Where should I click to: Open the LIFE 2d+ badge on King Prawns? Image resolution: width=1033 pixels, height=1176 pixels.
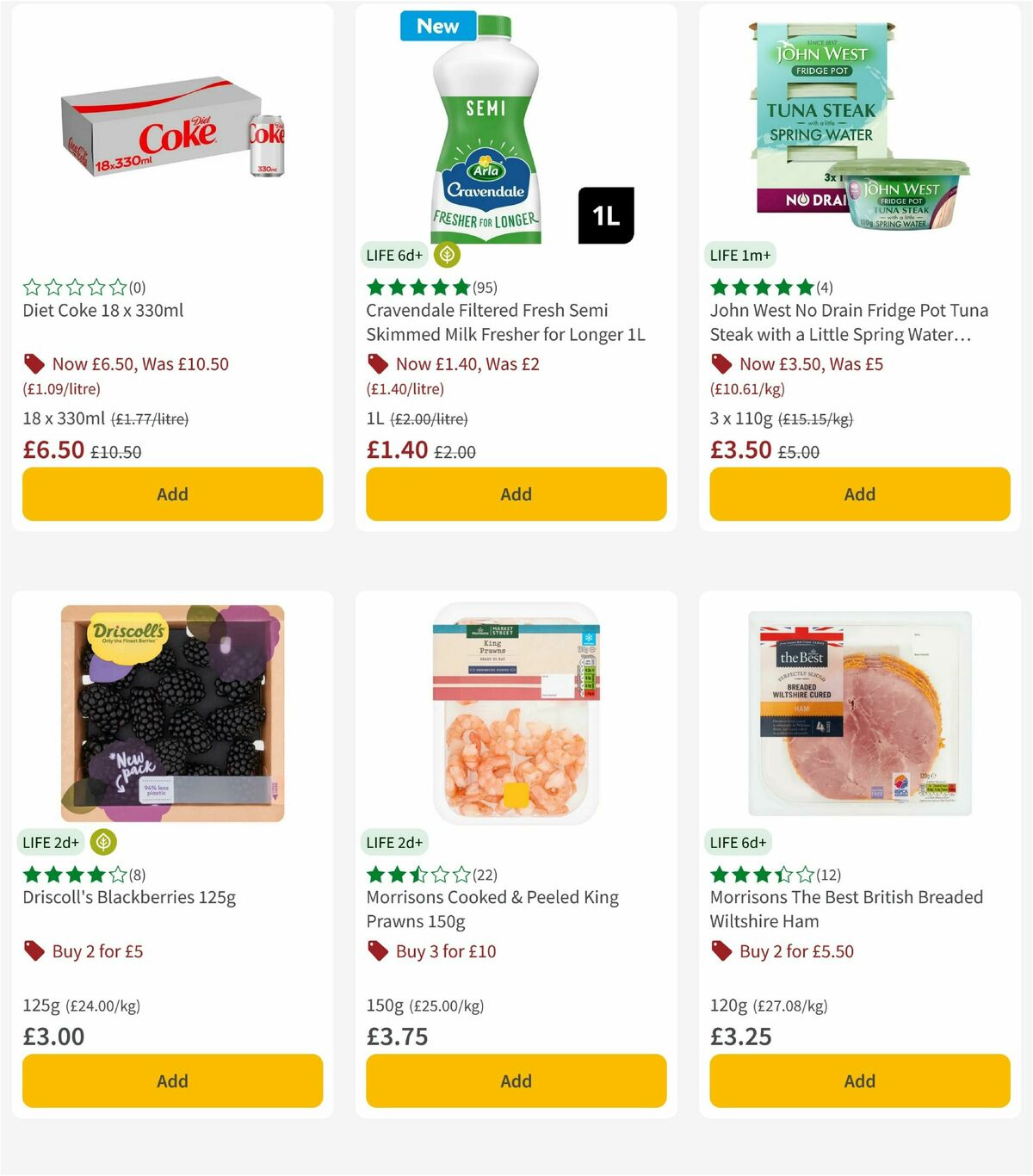(393, 842)
